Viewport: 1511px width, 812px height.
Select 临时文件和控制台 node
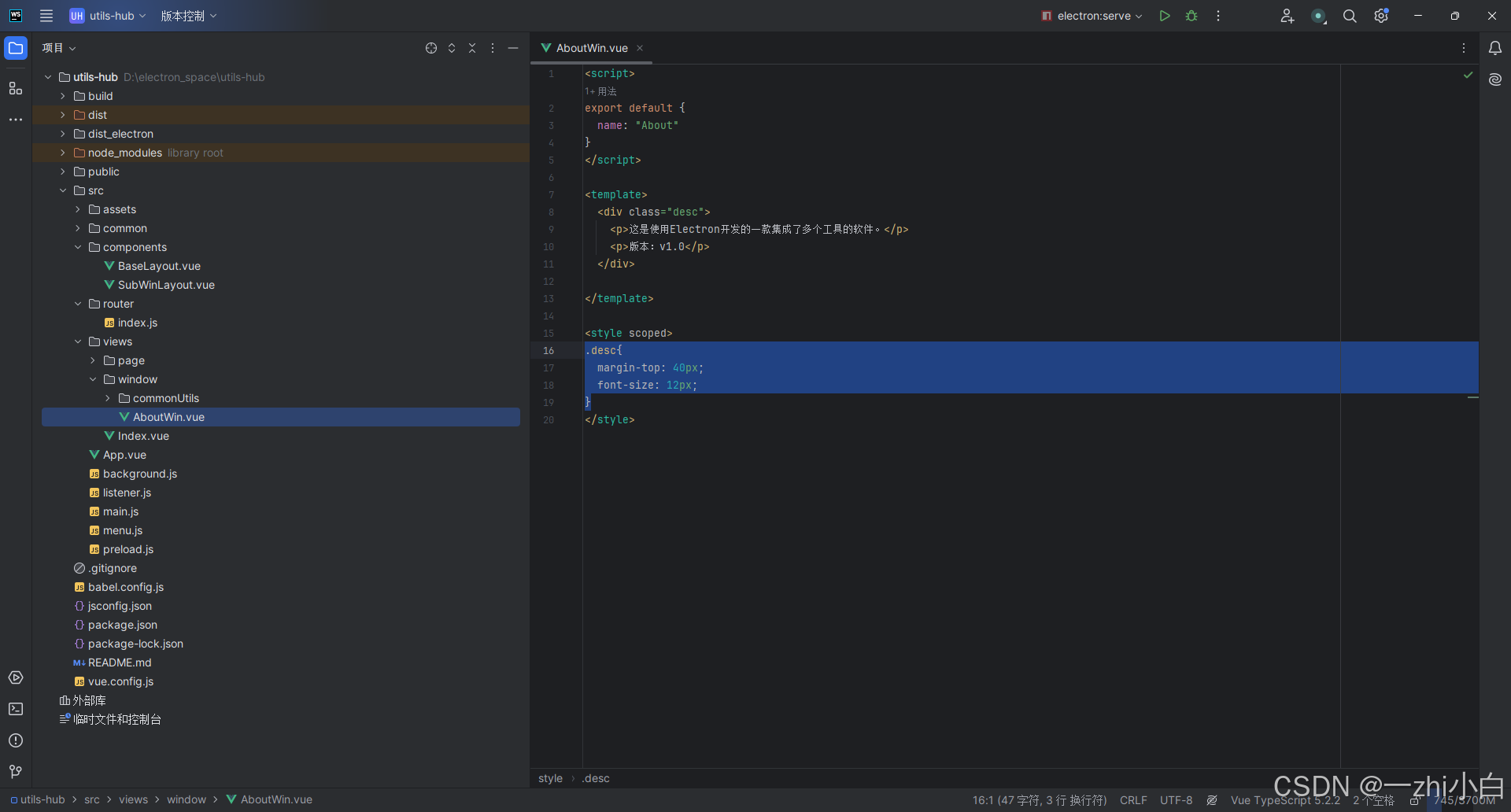(117, 719)
